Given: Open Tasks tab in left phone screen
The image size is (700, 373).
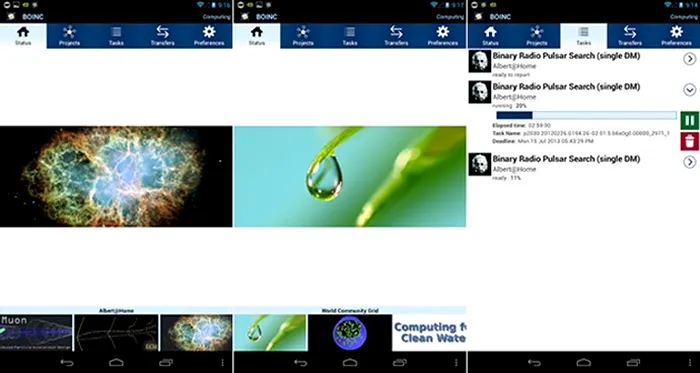Looking at the screenshot, I should (x=116, y=36).
